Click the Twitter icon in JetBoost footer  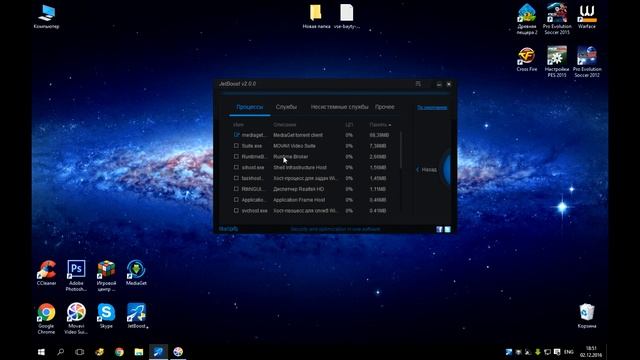(x=447, y=229)
